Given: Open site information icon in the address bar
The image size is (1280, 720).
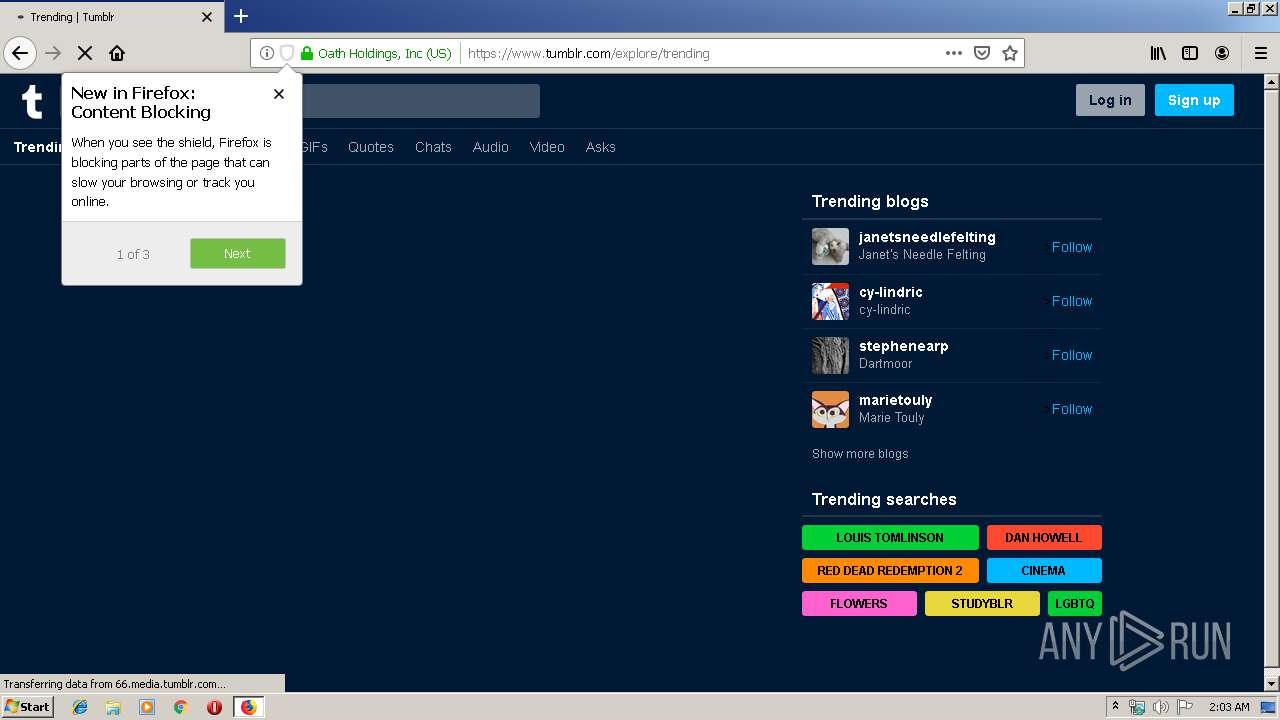Looking at the screenshot, I should pos(266,53).
